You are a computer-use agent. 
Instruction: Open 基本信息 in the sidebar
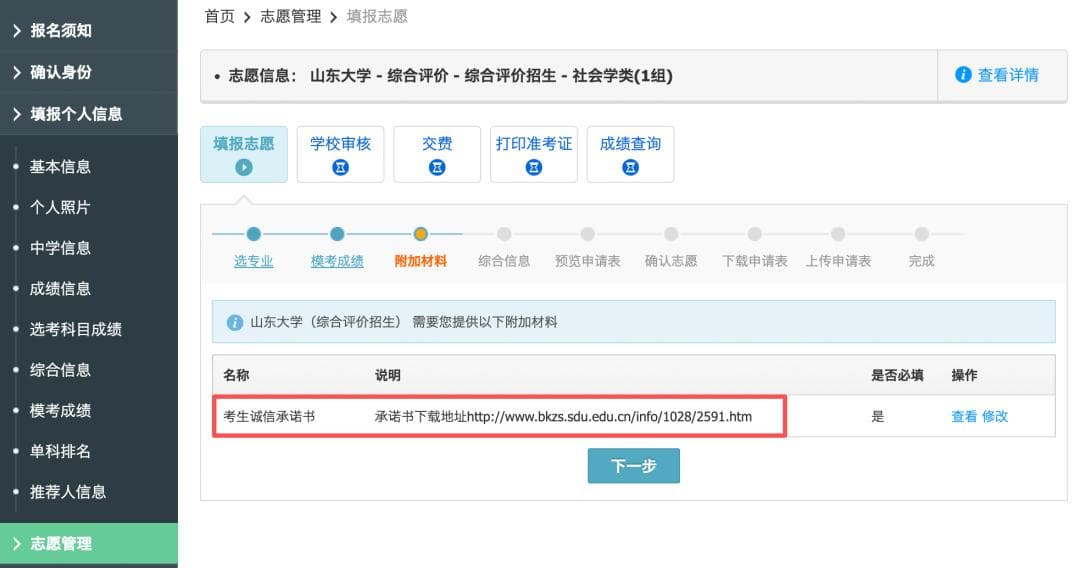[x=60, y=167]
